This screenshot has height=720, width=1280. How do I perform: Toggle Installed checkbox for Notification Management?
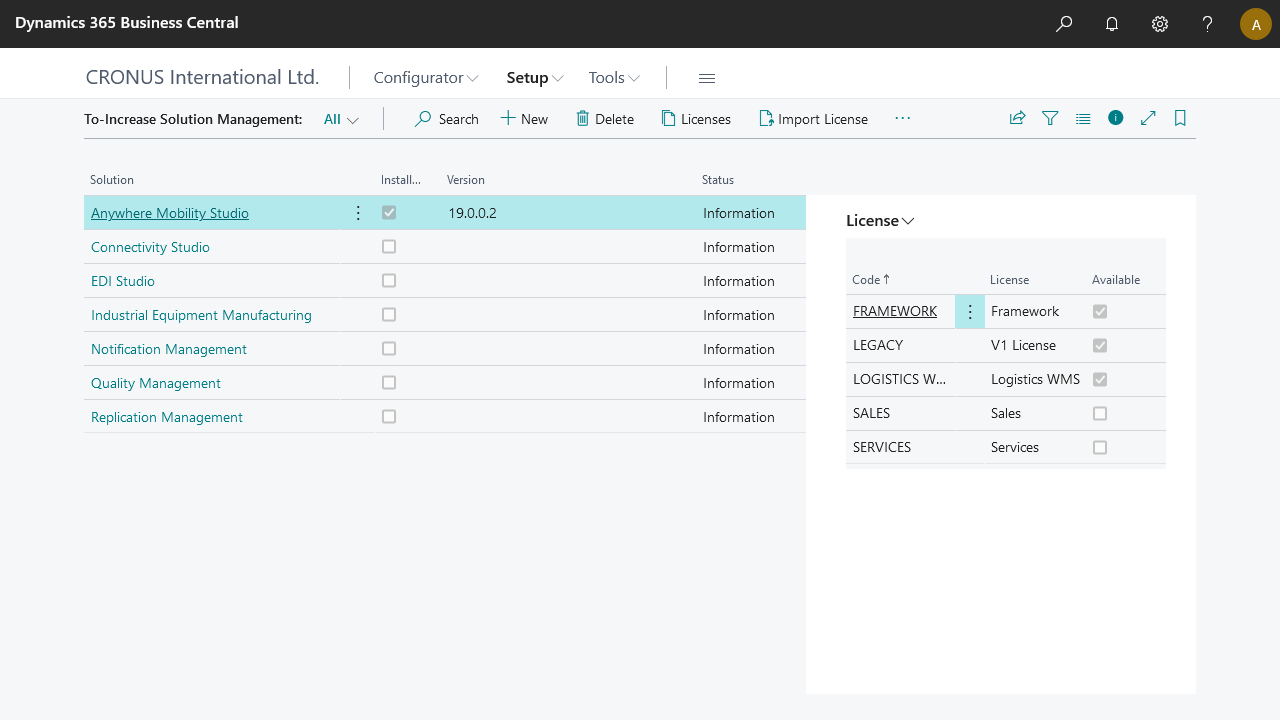tap(389, 348)
